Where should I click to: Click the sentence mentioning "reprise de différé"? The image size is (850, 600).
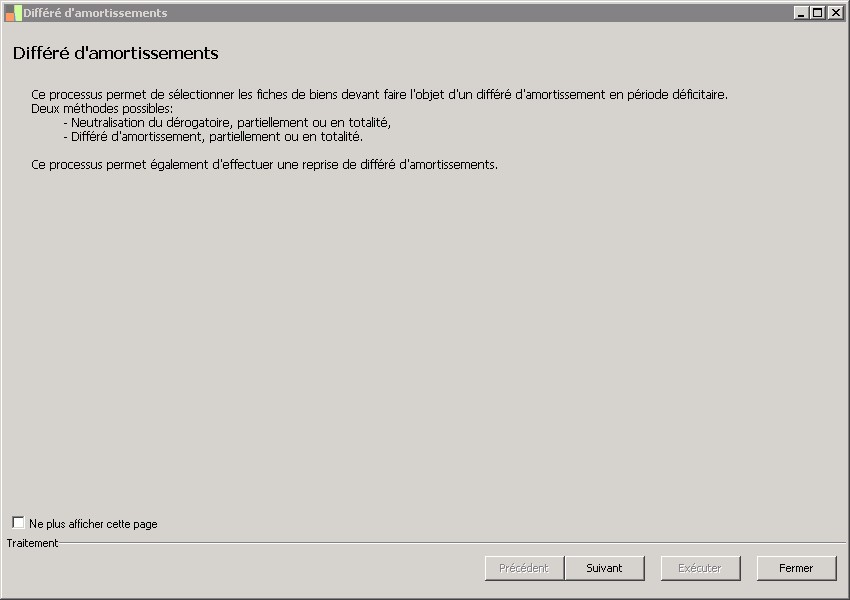pyautogui.click(x=264, y=164)
